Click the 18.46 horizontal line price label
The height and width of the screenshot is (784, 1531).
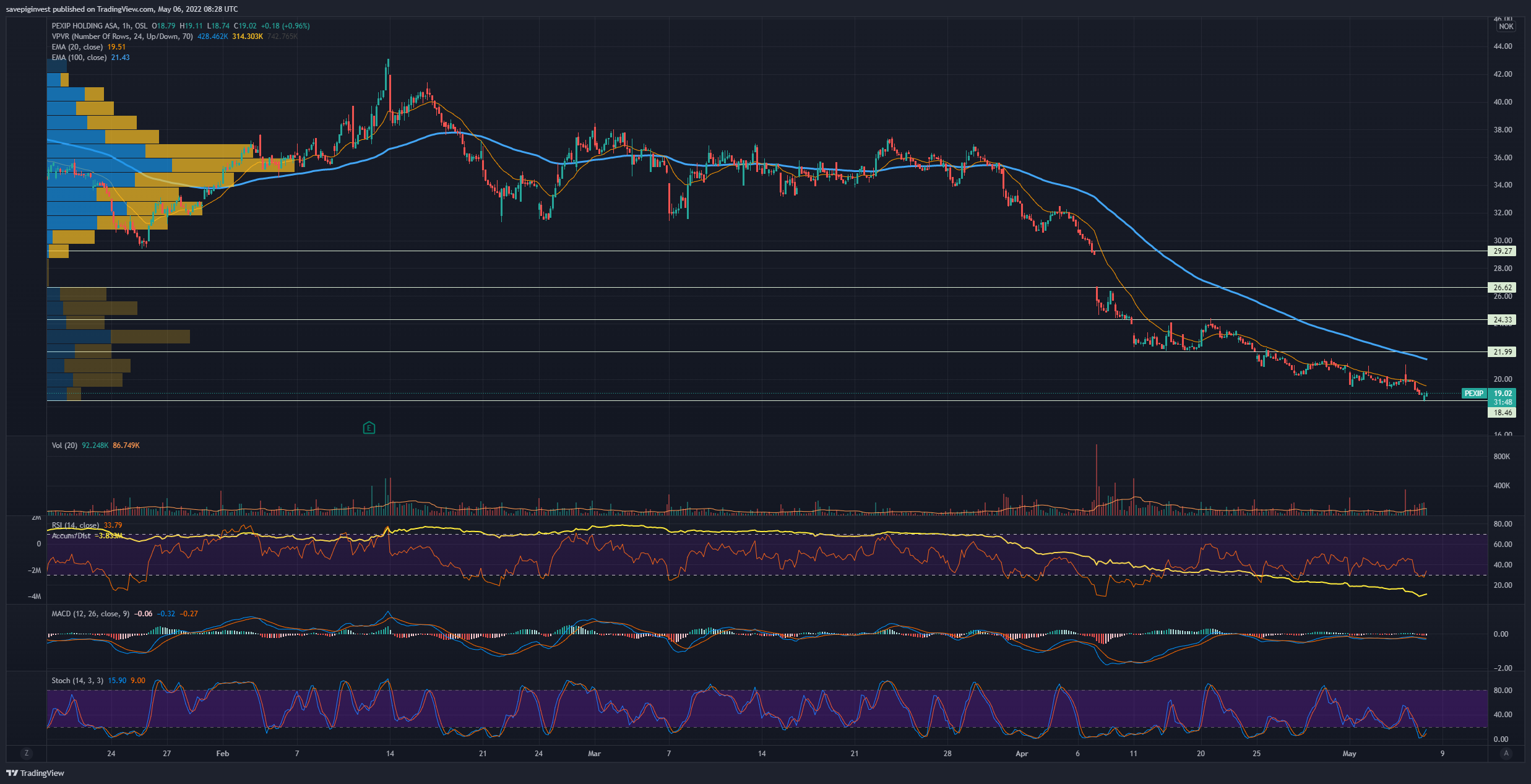coord(1502,413)
